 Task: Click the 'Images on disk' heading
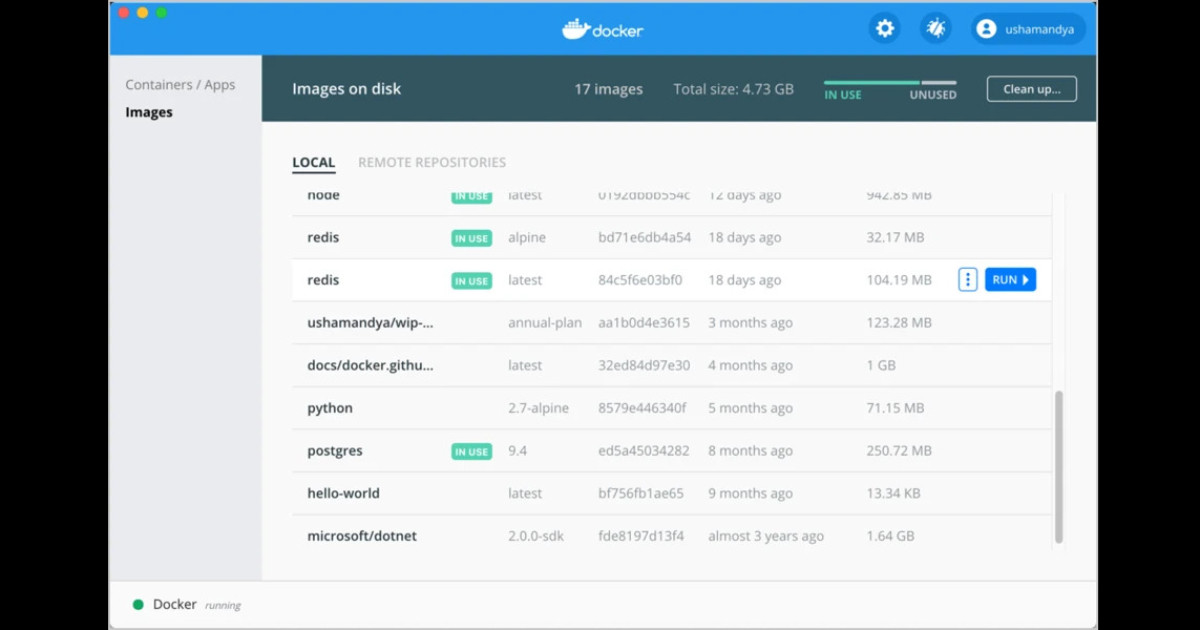[346, 89]
